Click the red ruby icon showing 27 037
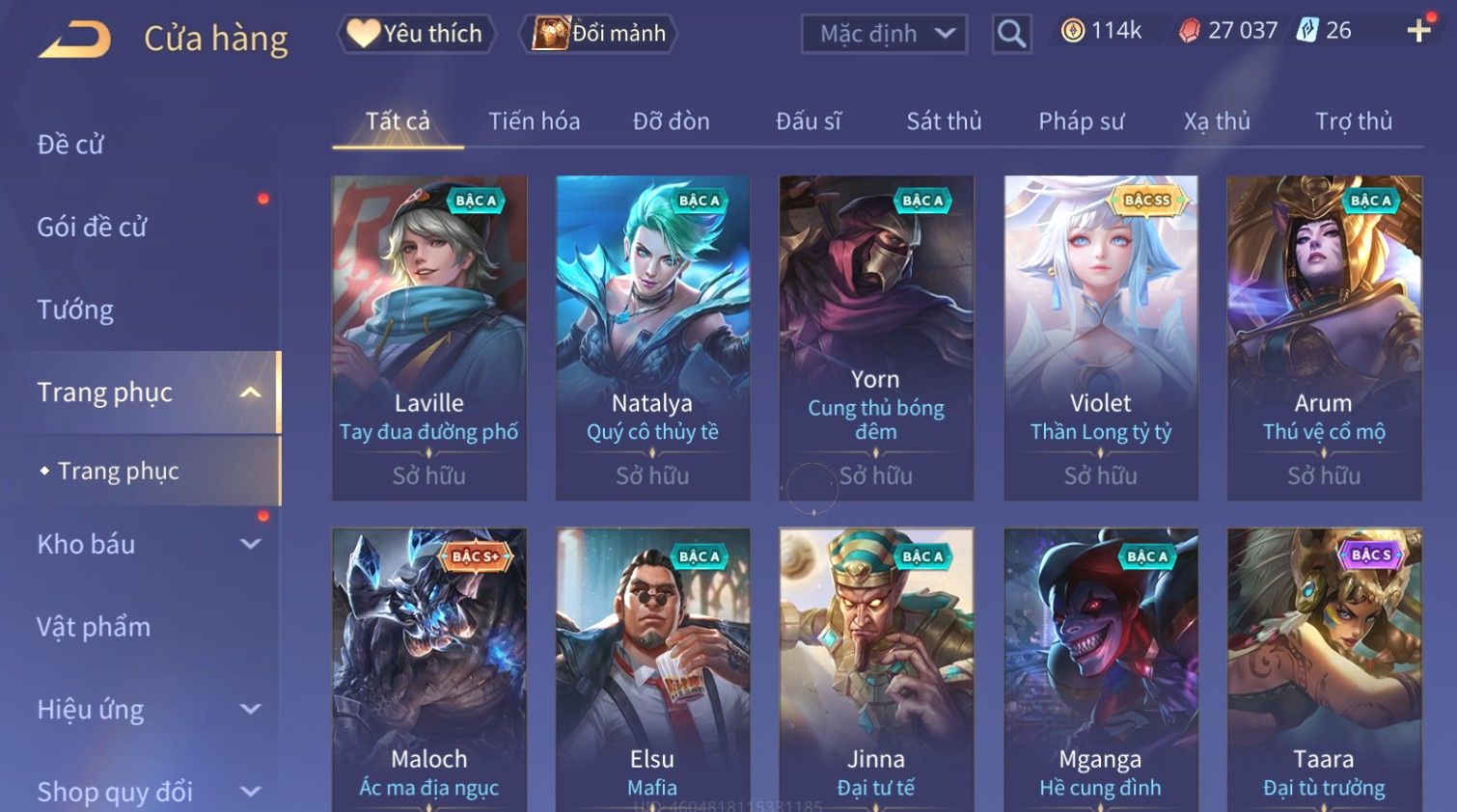1457x812 pixels. pos(1190,31)
